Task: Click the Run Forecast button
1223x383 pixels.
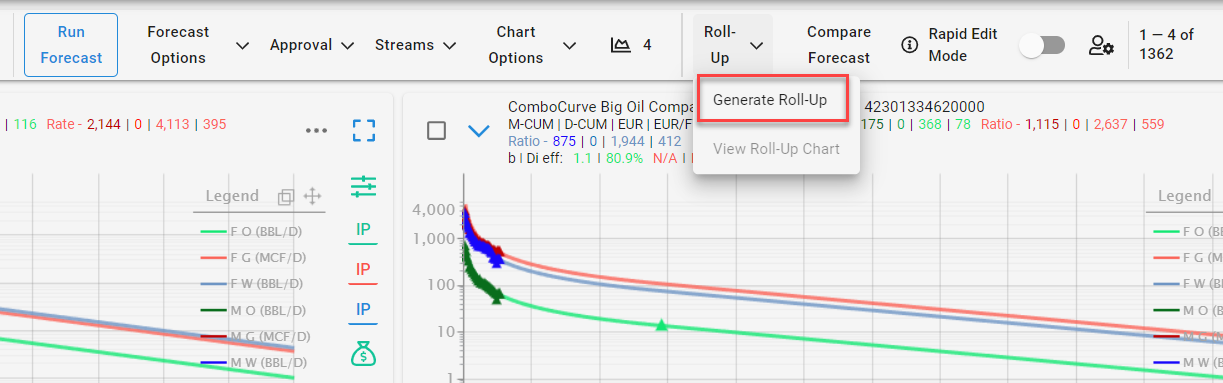Action: (71, 45)
